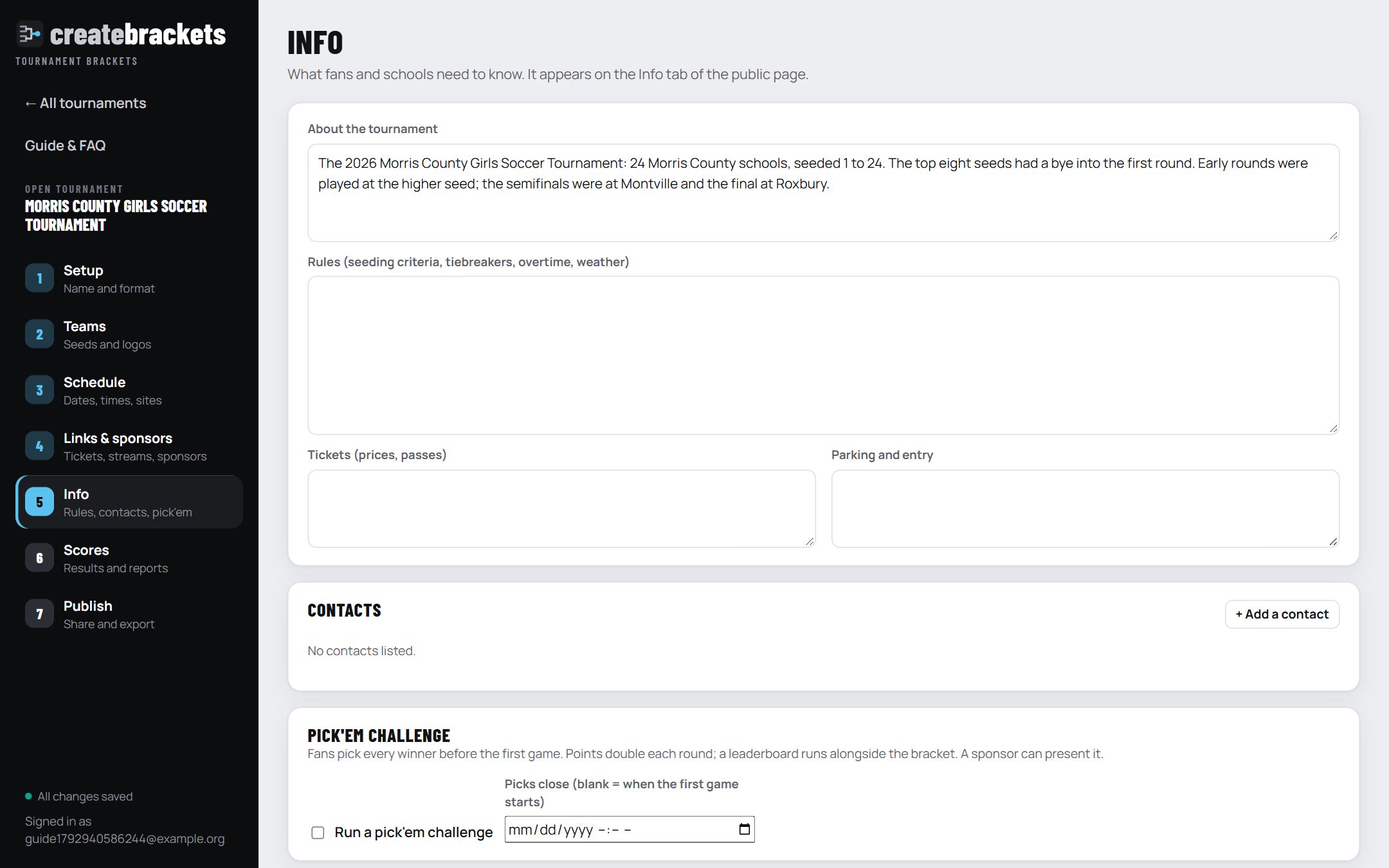Go to Teams – Seeds and logos
The image size is (1389, 868).
point(129,334)
